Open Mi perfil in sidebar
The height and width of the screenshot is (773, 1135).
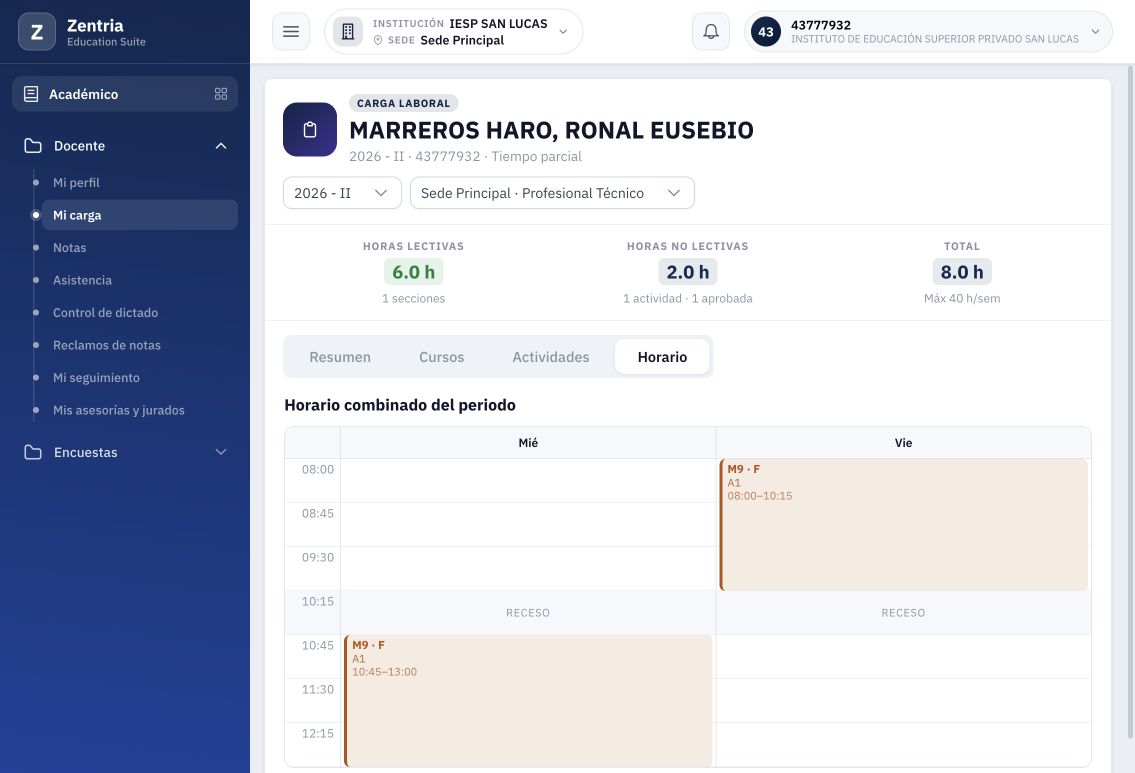click(140, 182)
